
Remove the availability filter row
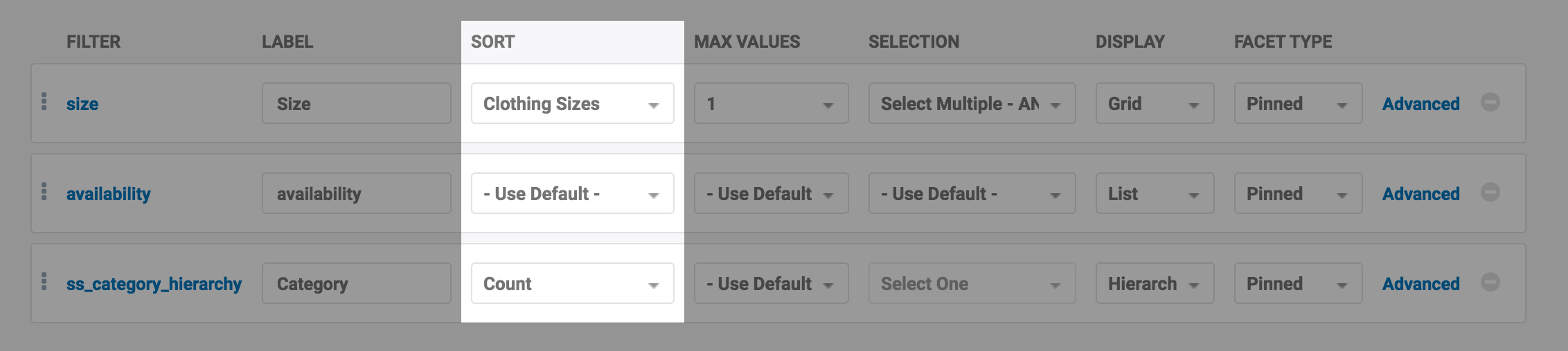click(1490, 192)
